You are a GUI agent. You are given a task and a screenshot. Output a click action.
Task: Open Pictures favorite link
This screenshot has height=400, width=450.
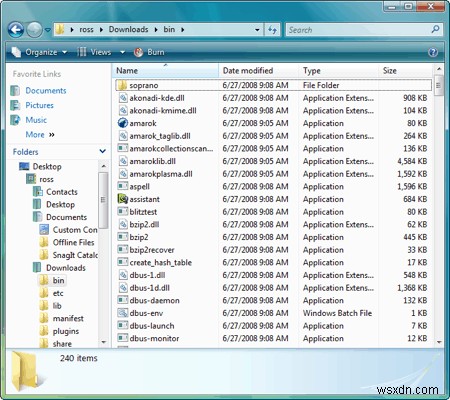pyautogui.click(x=39, y=105)
